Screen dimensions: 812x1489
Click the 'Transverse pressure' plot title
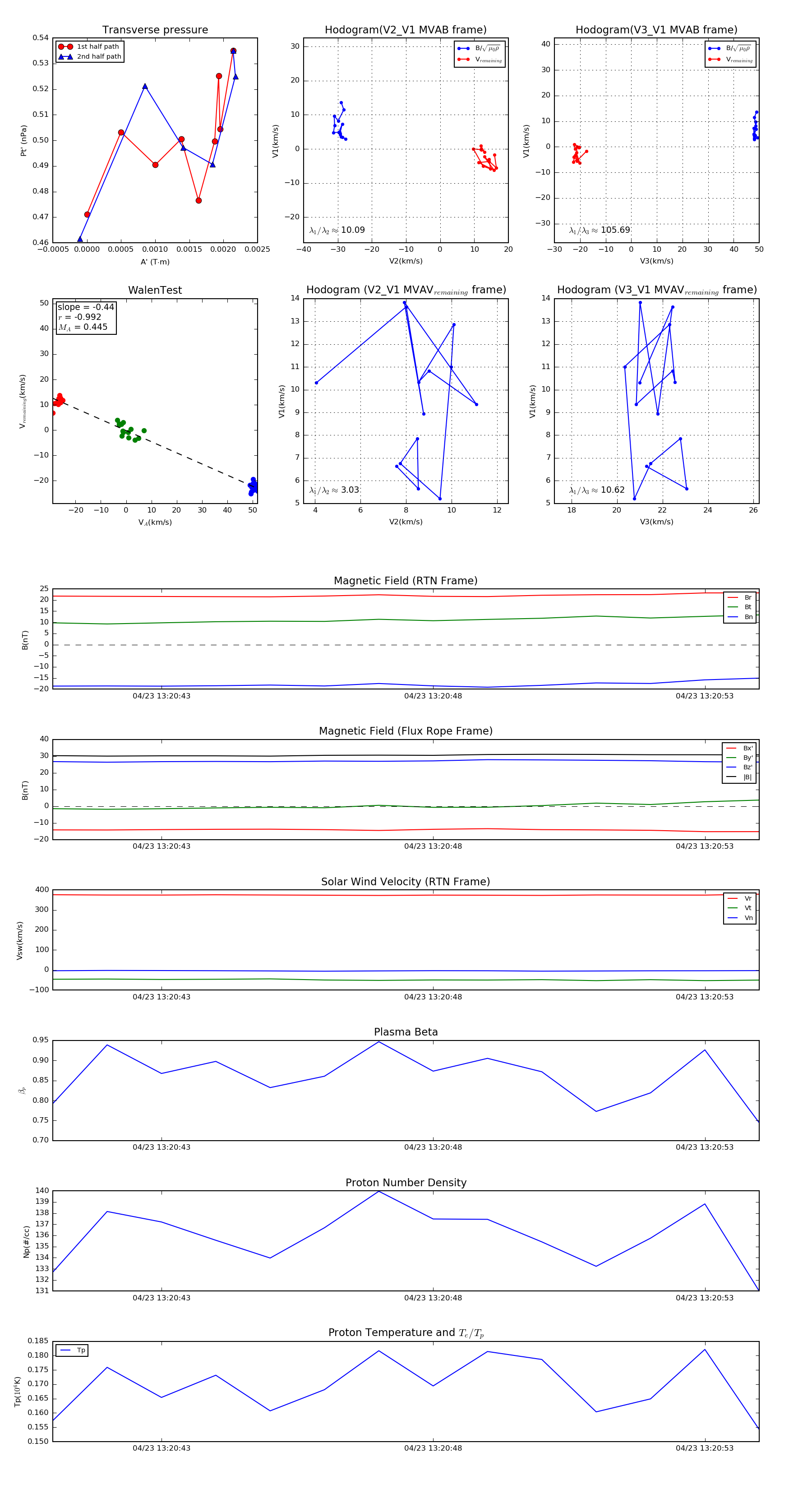point(155,30)
